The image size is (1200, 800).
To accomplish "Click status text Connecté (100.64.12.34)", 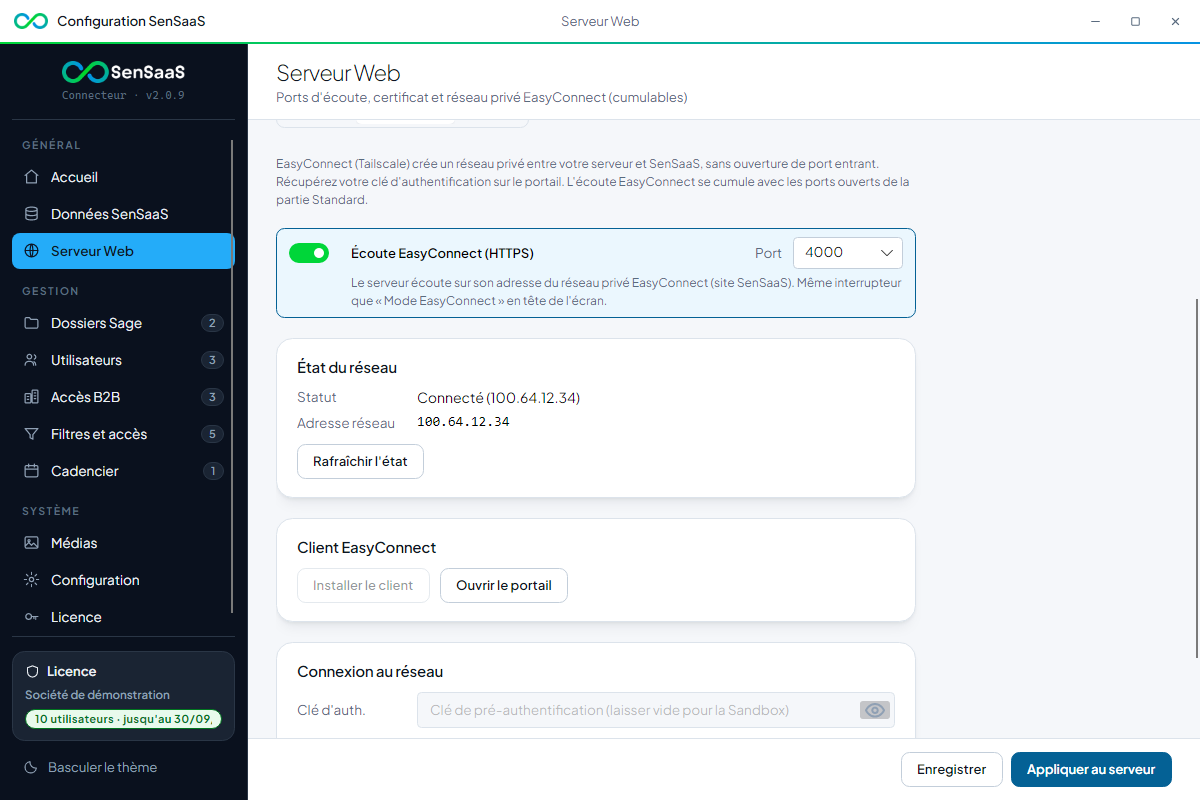I will pos(498,398).
